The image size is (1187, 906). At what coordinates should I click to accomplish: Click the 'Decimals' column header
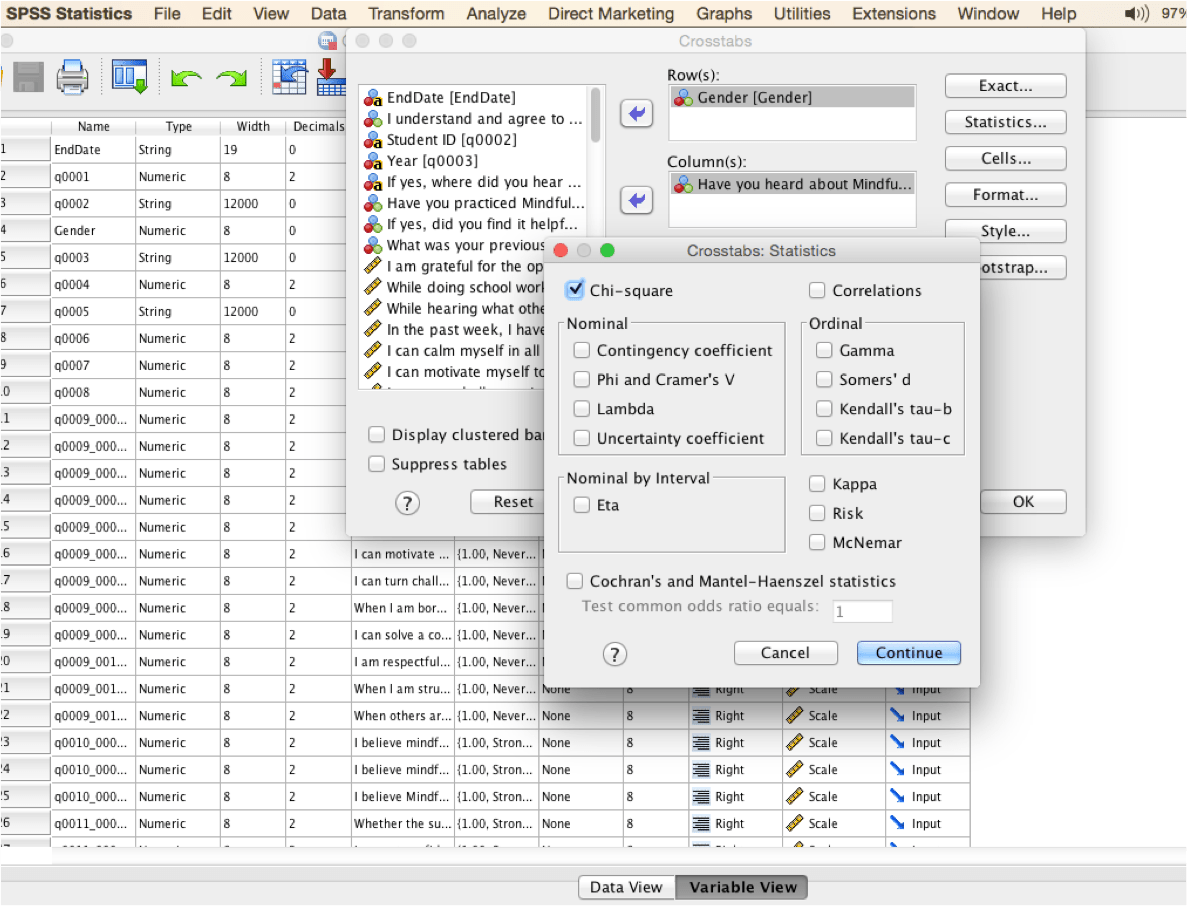(x=319, y=126)
